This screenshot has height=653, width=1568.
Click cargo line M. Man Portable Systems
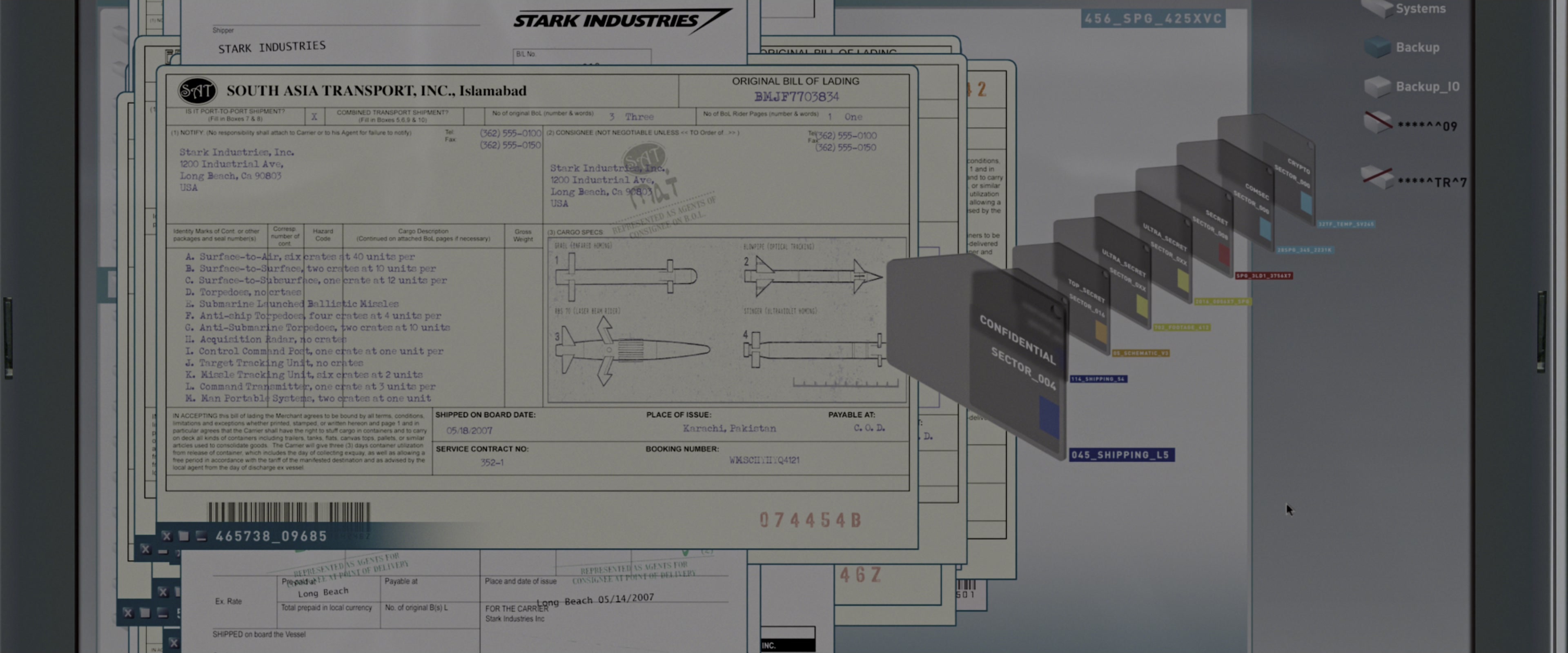click(x=309, y=399)
